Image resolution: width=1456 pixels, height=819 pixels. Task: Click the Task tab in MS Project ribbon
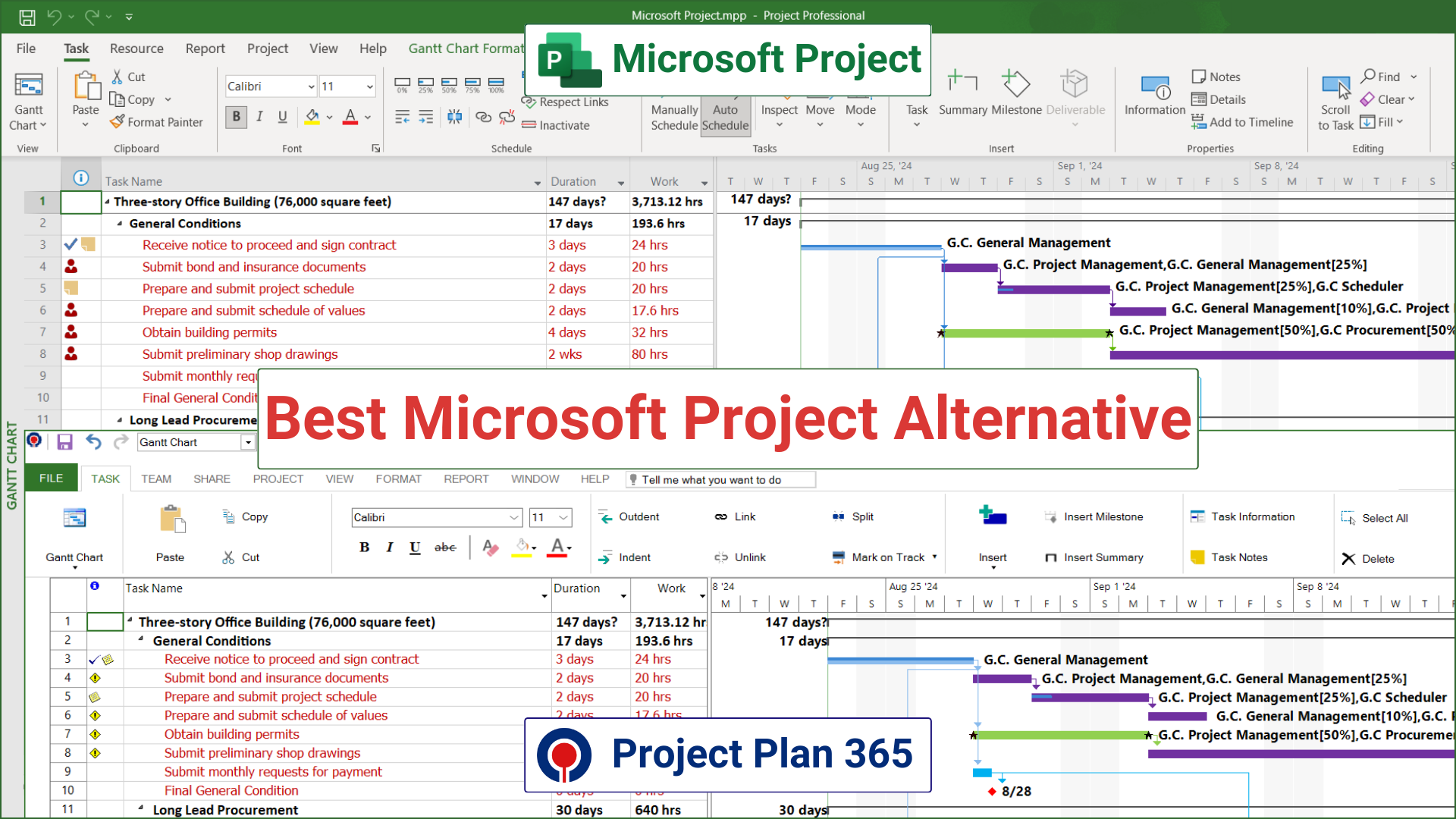76,48
